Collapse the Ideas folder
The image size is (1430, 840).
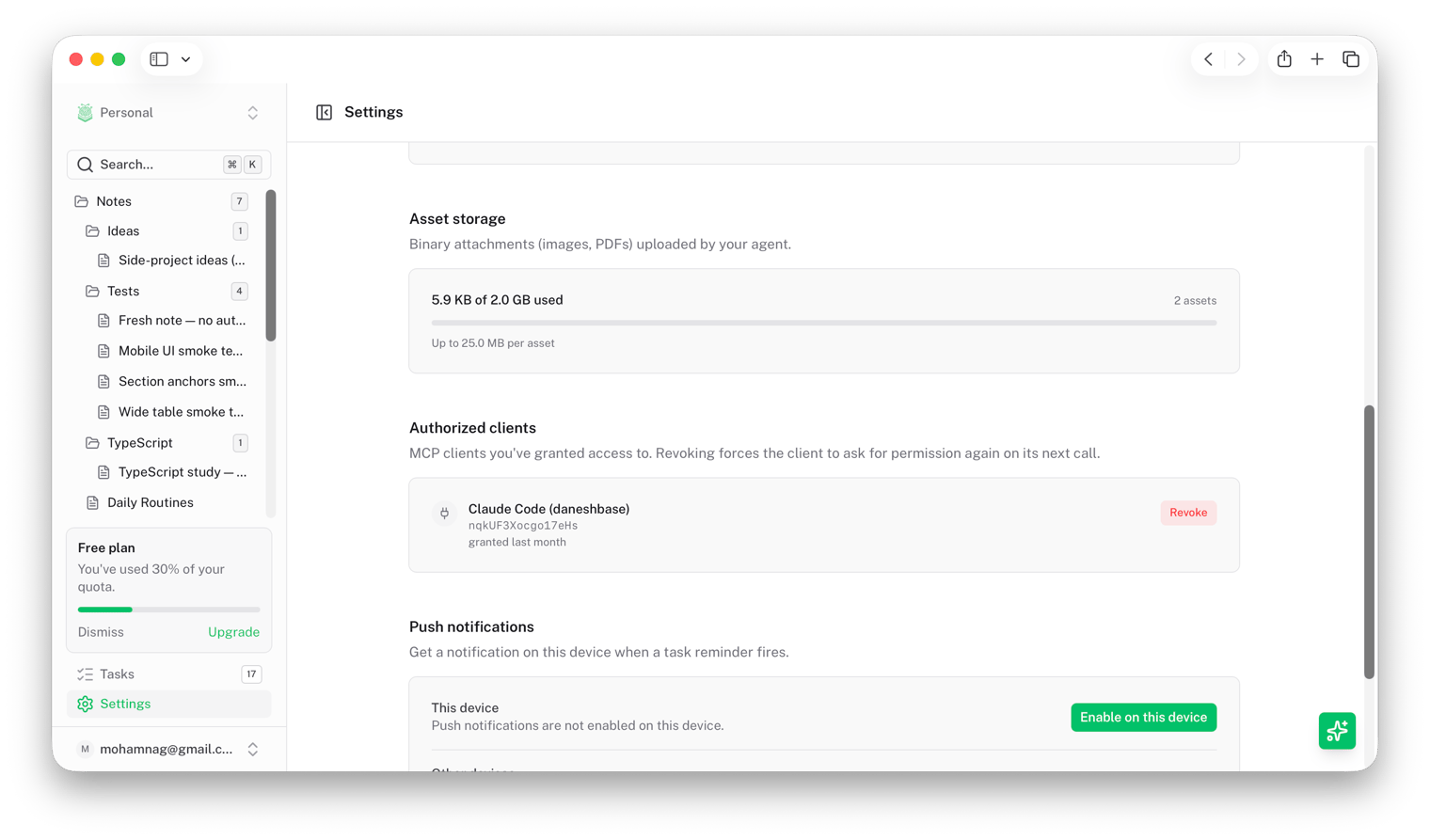pos(167,231)
